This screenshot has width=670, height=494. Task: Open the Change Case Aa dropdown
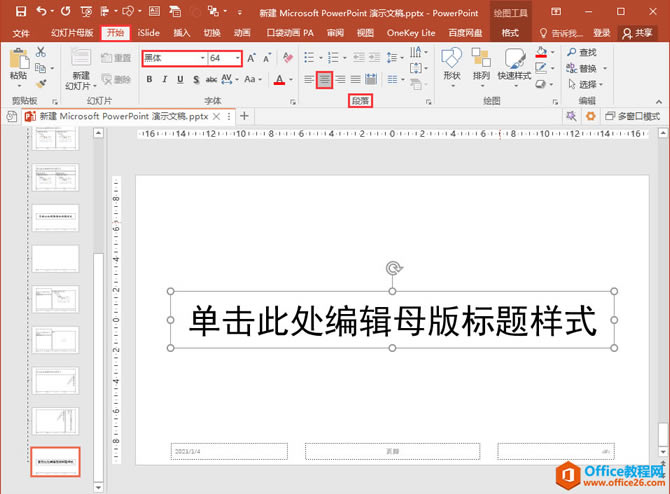point(253,79)
